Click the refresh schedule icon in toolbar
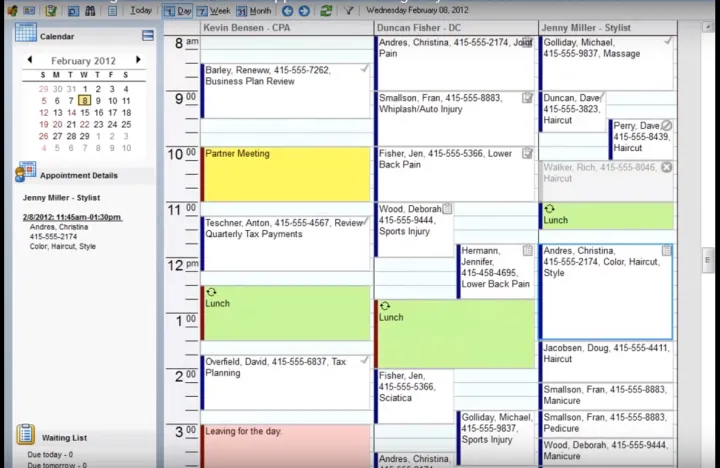 click(326, 11)
